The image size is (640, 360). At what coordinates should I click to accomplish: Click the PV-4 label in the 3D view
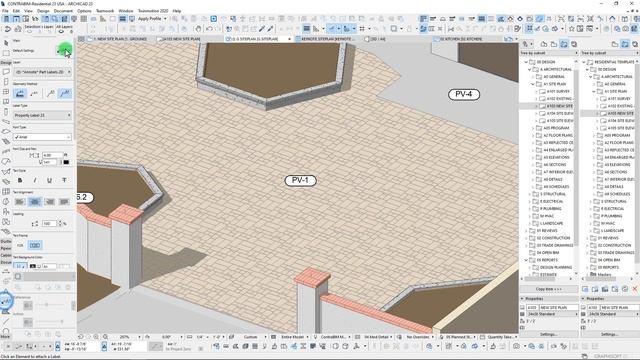pyautogui.click(x=464, y=94)
